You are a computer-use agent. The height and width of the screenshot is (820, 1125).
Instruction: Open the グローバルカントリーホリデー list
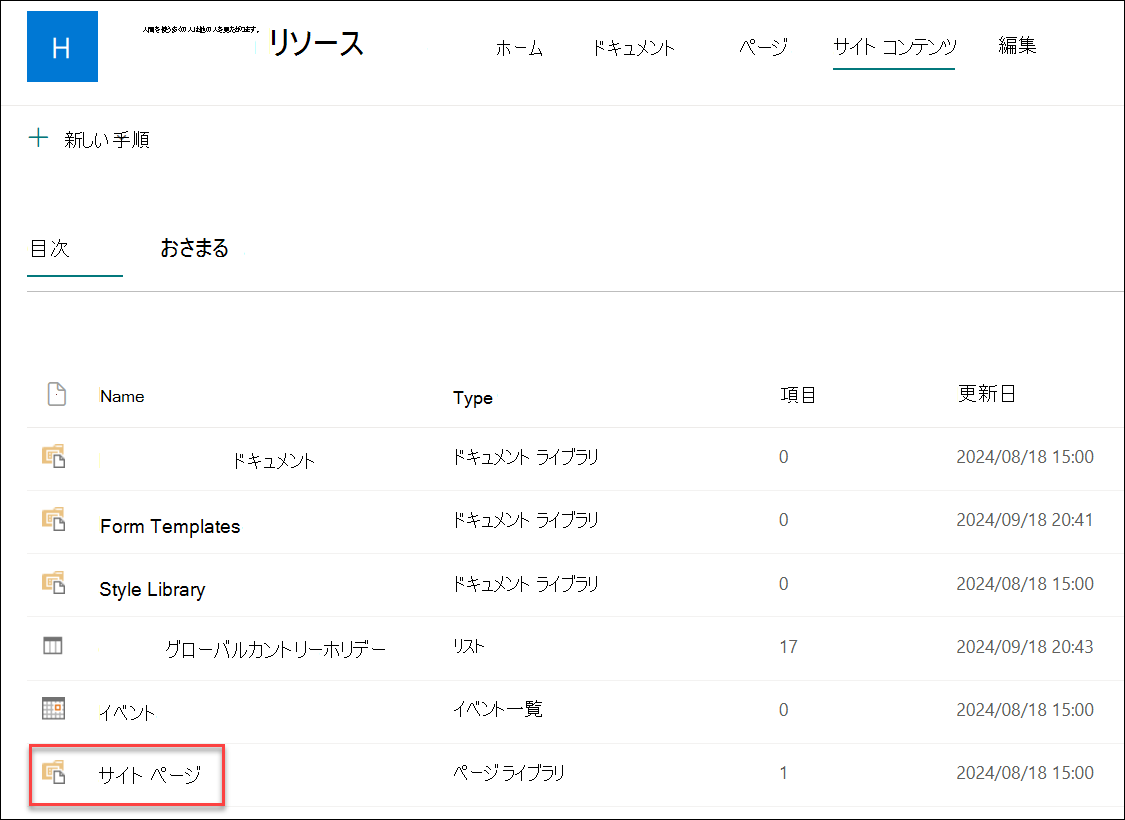pos(276,650)
